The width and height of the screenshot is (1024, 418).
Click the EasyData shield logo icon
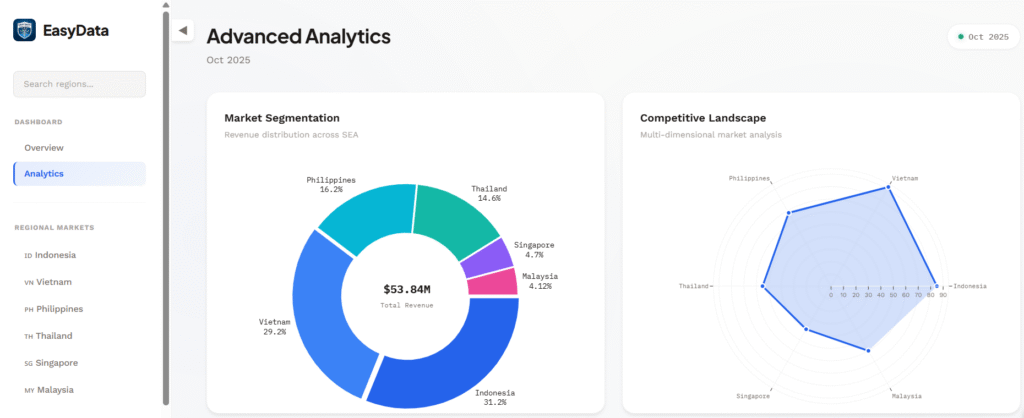pyautogui.click(x=24, y=30)
